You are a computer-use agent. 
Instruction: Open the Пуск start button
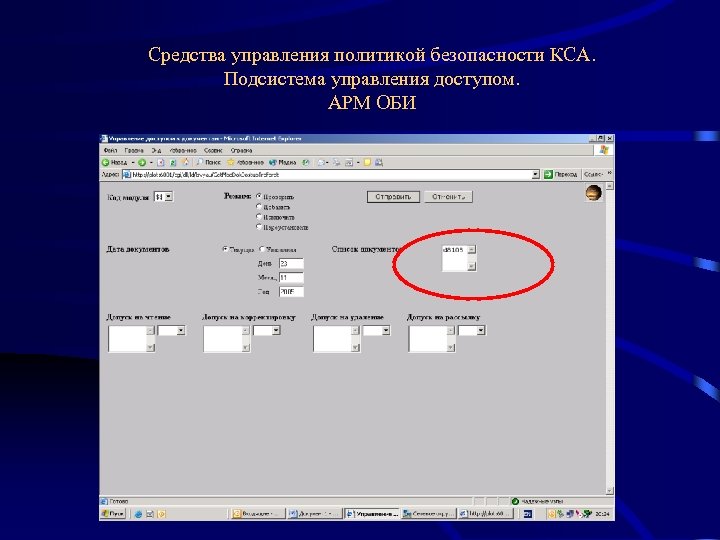113,514
